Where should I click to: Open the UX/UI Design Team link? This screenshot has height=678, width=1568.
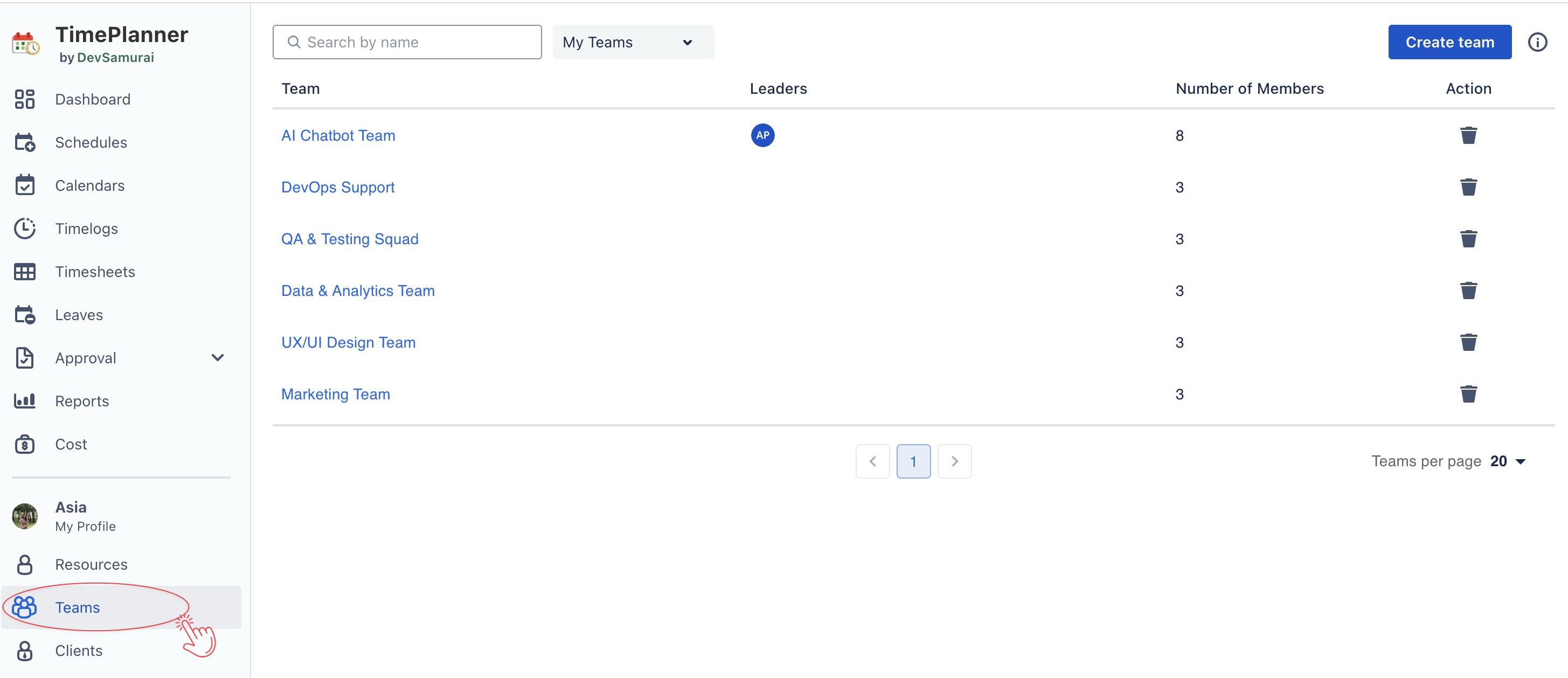pyautogui.click(x=348, y=342)
